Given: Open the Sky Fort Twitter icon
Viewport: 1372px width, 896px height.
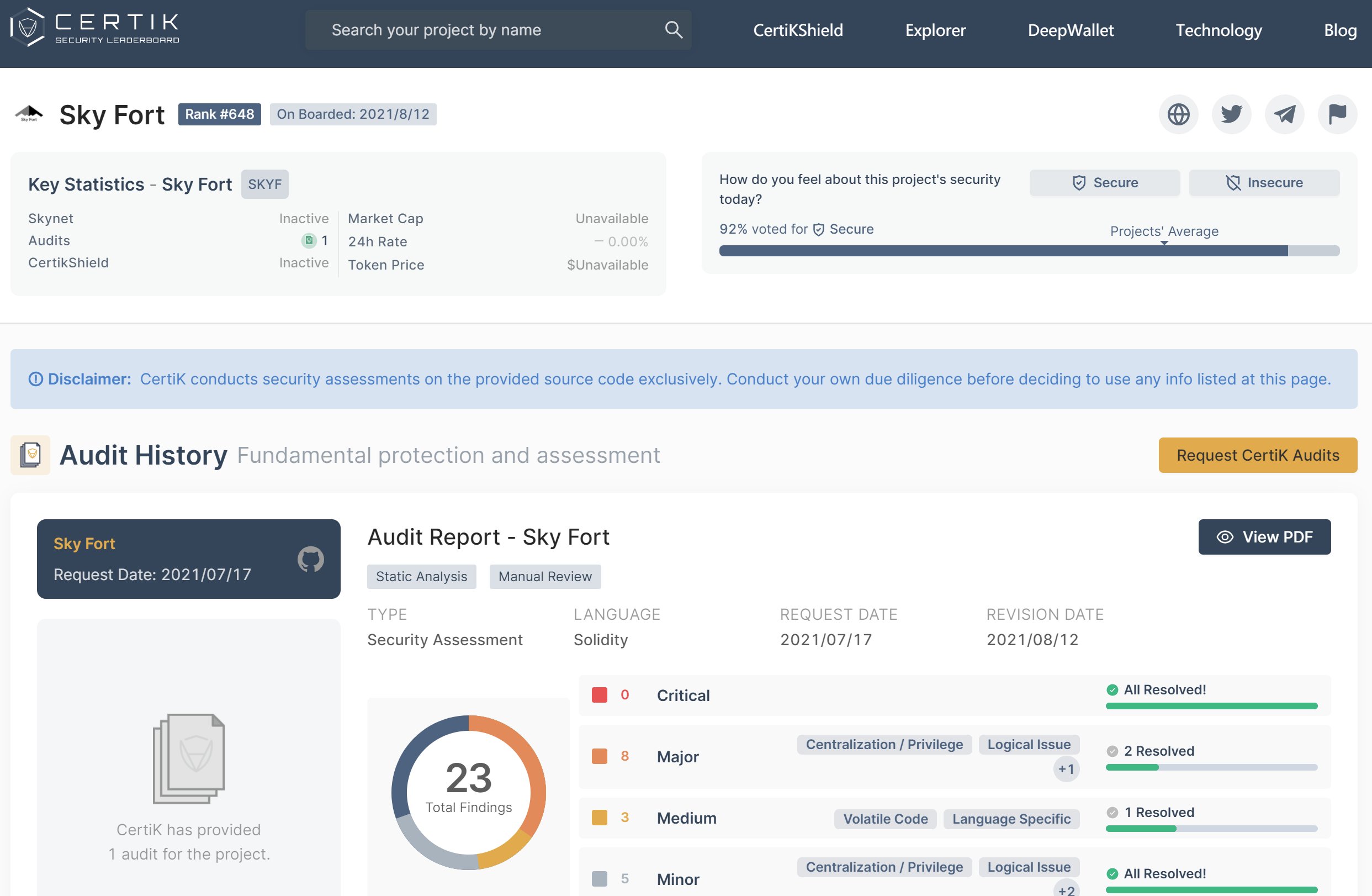Looking at the screenshot, I should click(1231, 114).
